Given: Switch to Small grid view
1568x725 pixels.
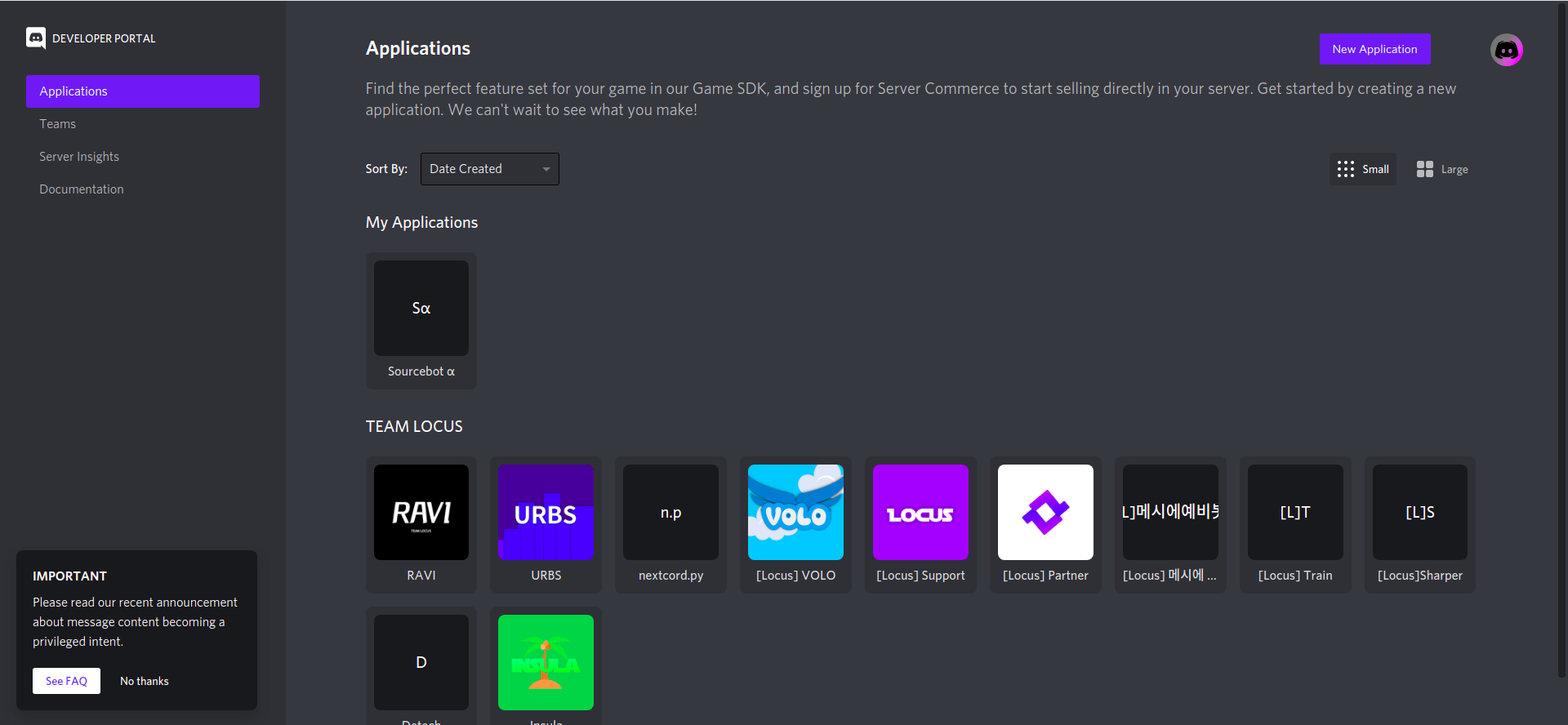Looking at the screenshot, I should point(1363,169).
